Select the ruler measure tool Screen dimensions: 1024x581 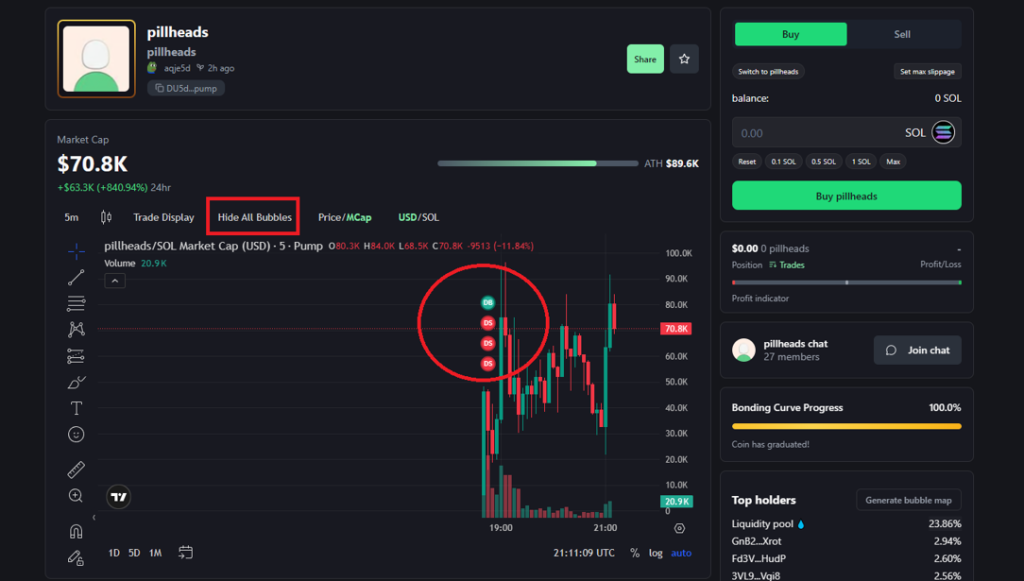coord(76,469)
